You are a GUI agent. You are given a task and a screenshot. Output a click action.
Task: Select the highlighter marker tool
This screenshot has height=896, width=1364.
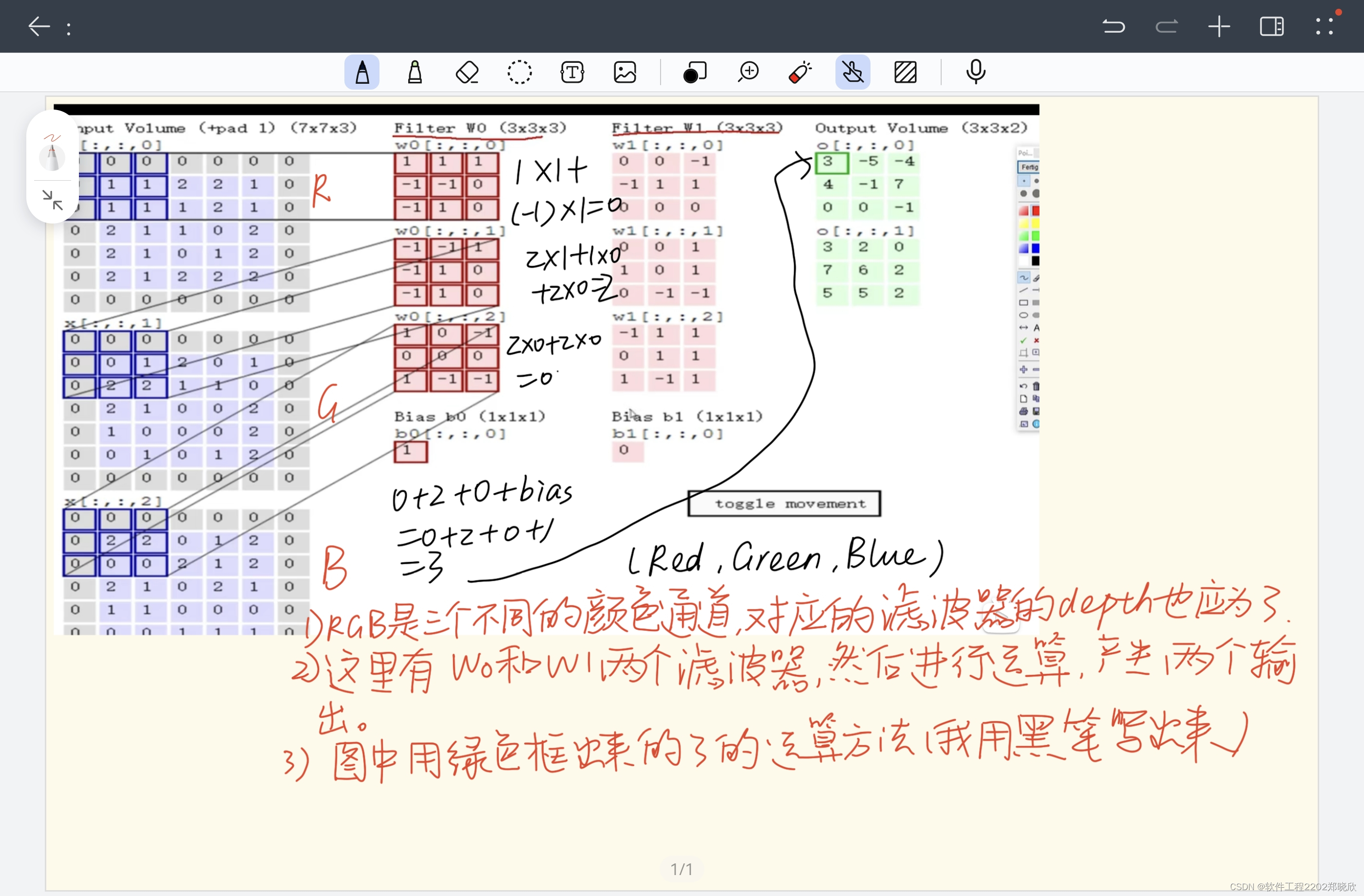tap(415, 73)
